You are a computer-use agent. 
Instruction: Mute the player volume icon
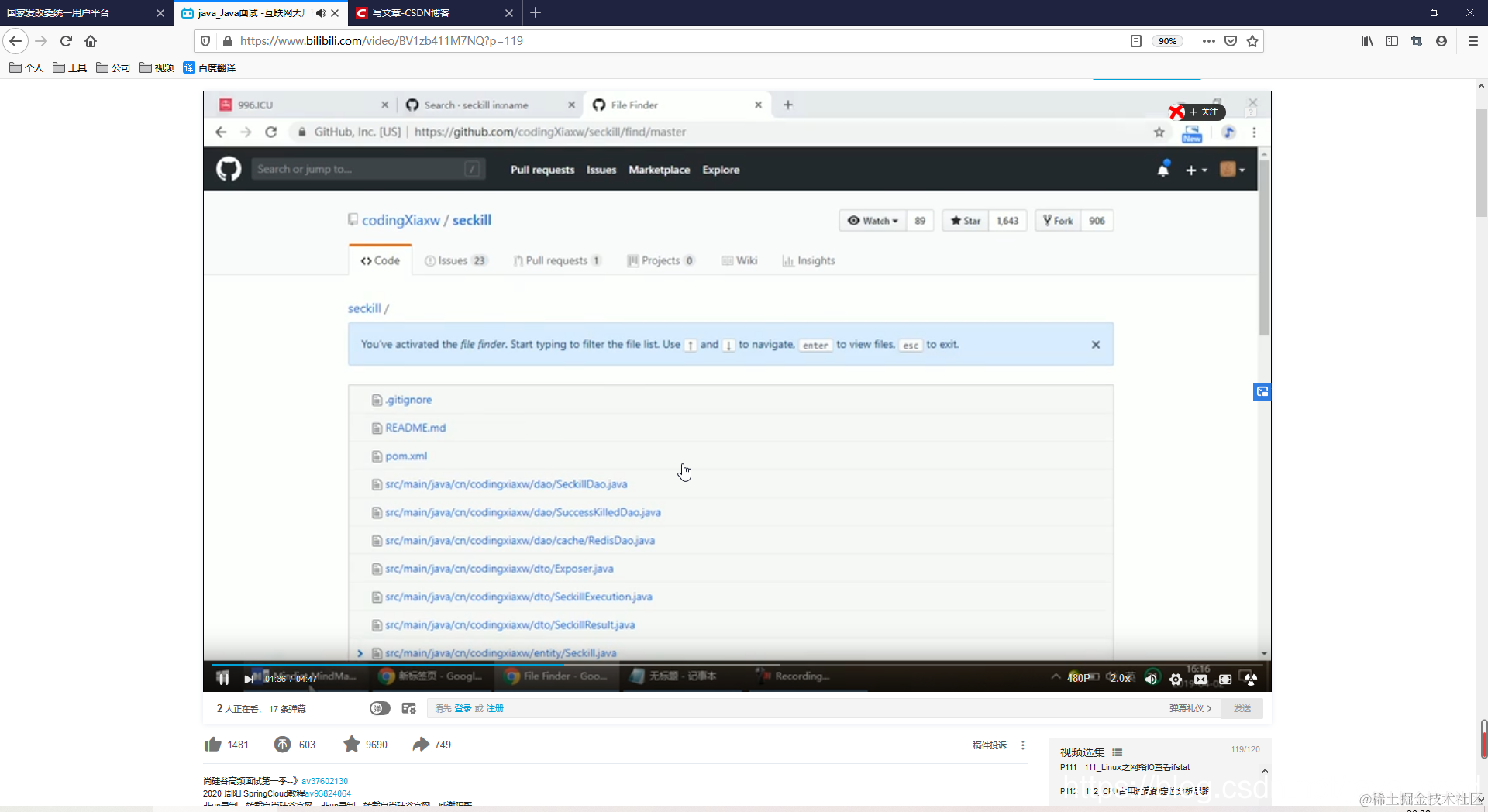click(x=1152, y=679)
